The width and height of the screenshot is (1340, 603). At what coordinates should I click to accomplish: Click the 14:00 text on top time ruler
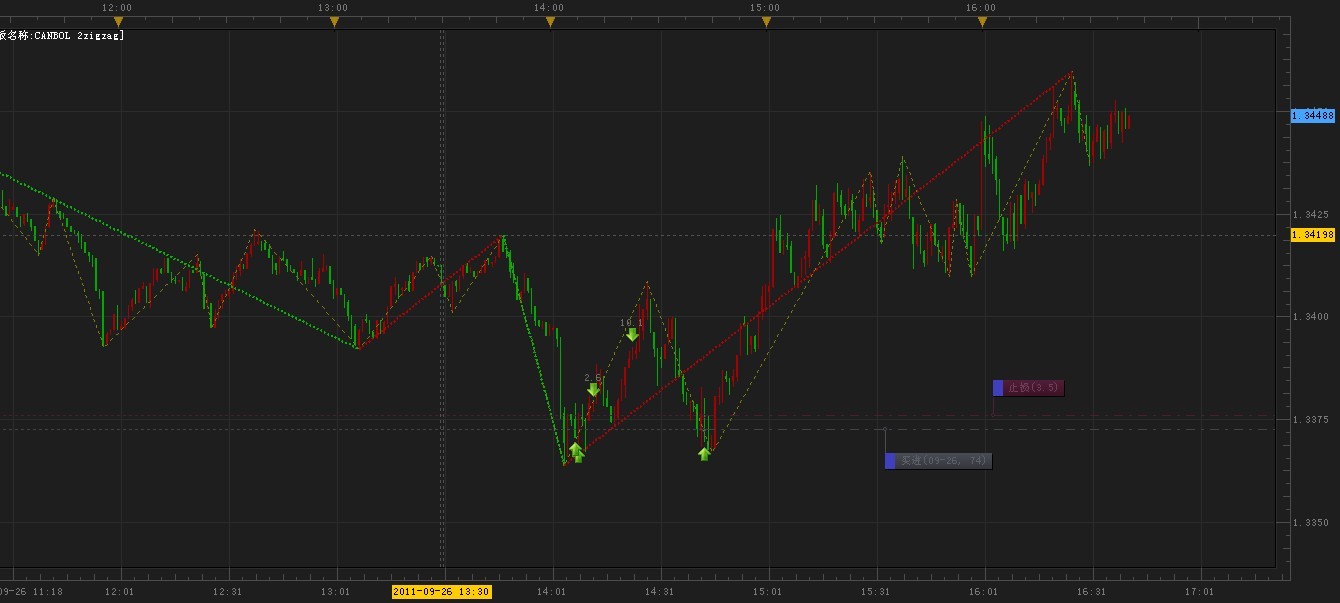[x=549, y=7]
